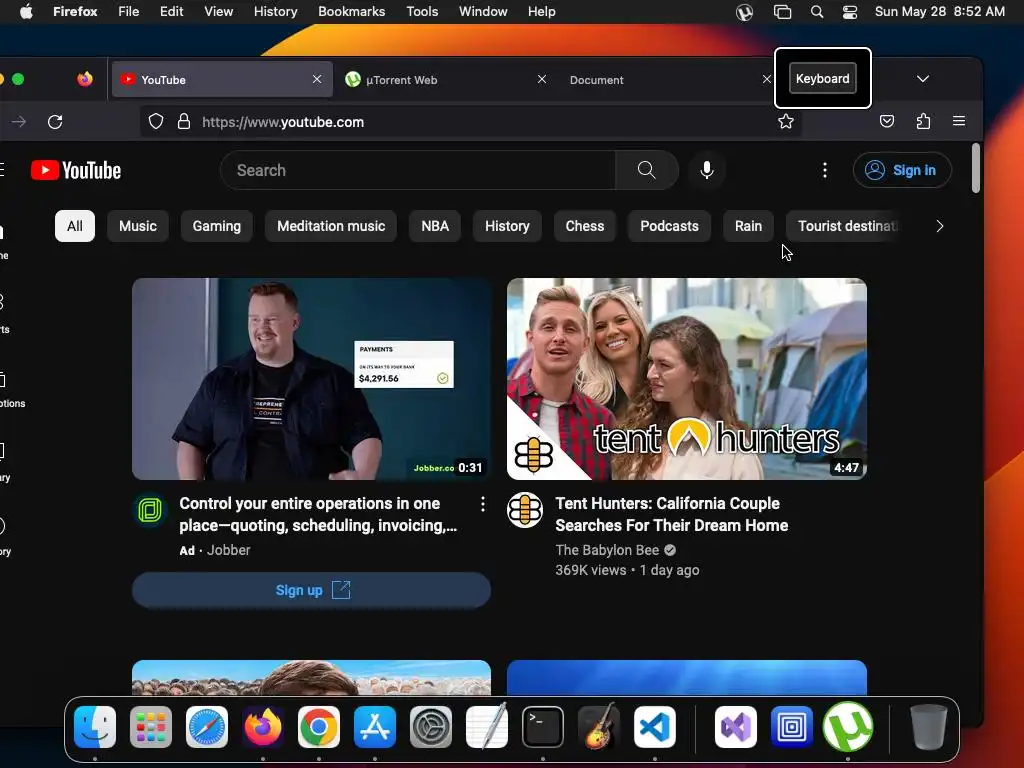The height and width of the screenshot is (768, 1024).
Task: Open the Firefox hamburger application menu
Action: pyautogui.click(x=959, y=121)
